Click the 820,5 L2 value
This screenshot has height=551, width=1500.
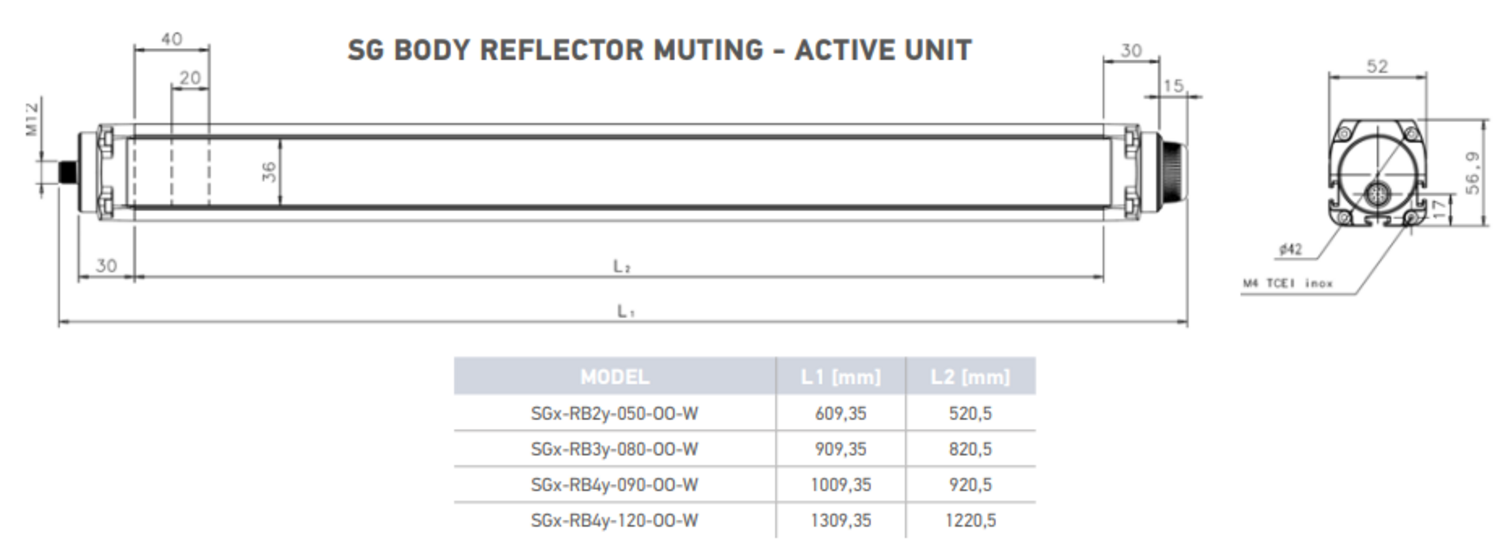(970, 449)
